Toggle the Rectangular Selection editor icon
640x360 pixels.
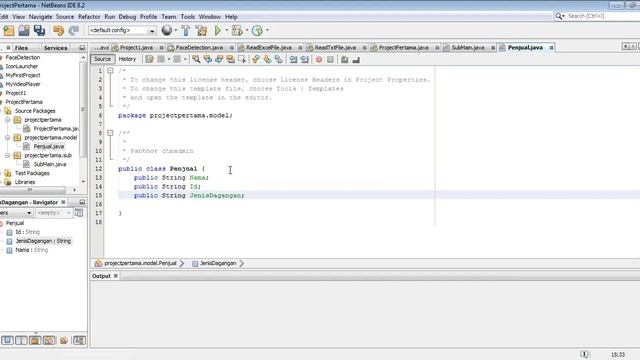tap(242, 60)
